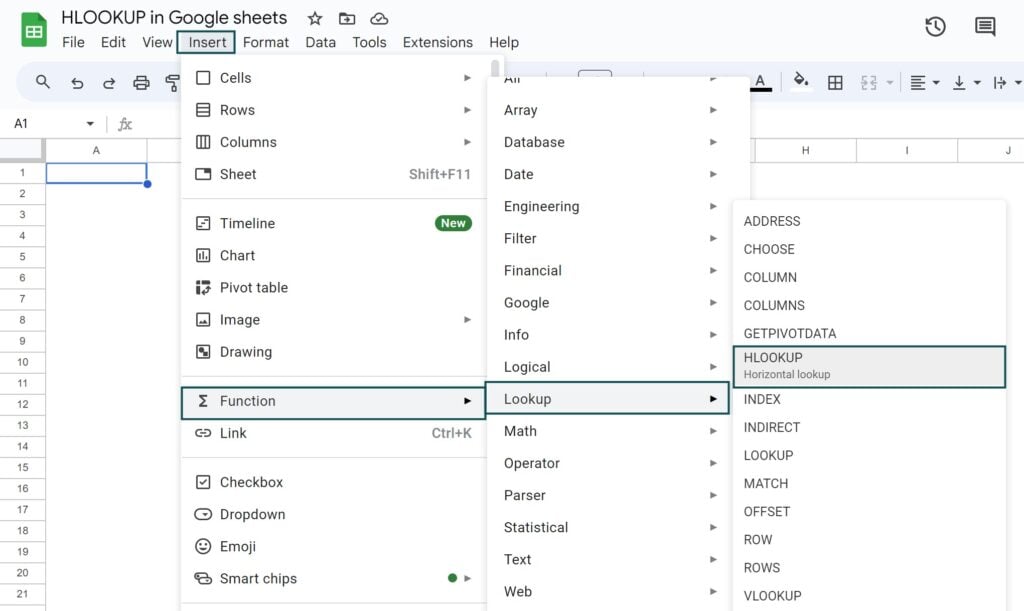
Task: Insert a Dropdown from the menu
Action: click(x=333, y=514)
